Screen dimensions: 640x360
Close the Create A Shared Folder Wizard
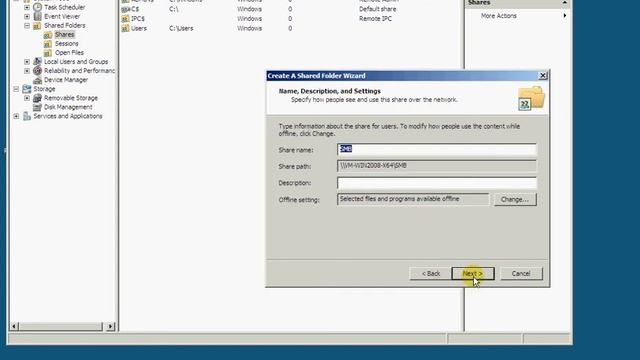[x=543, y=76]
